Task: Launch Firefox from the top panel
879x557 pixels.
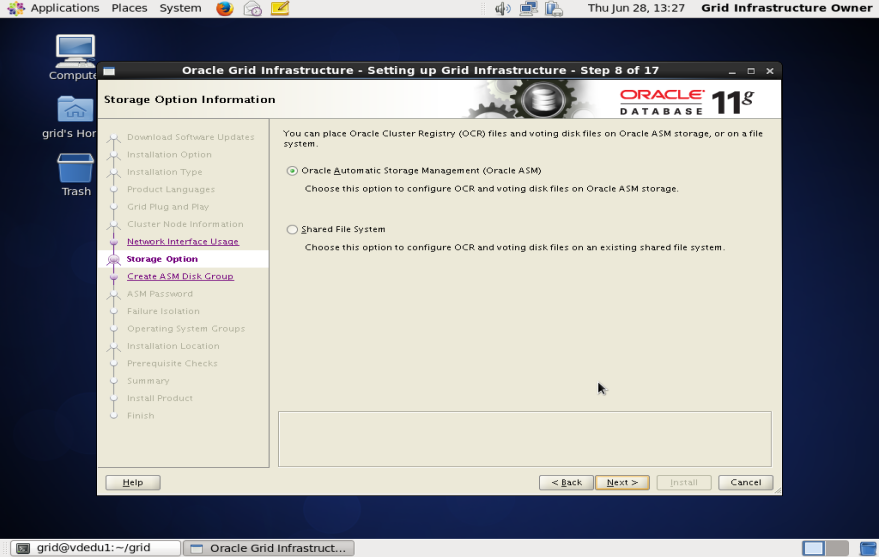Action: (x=225, y=8)
